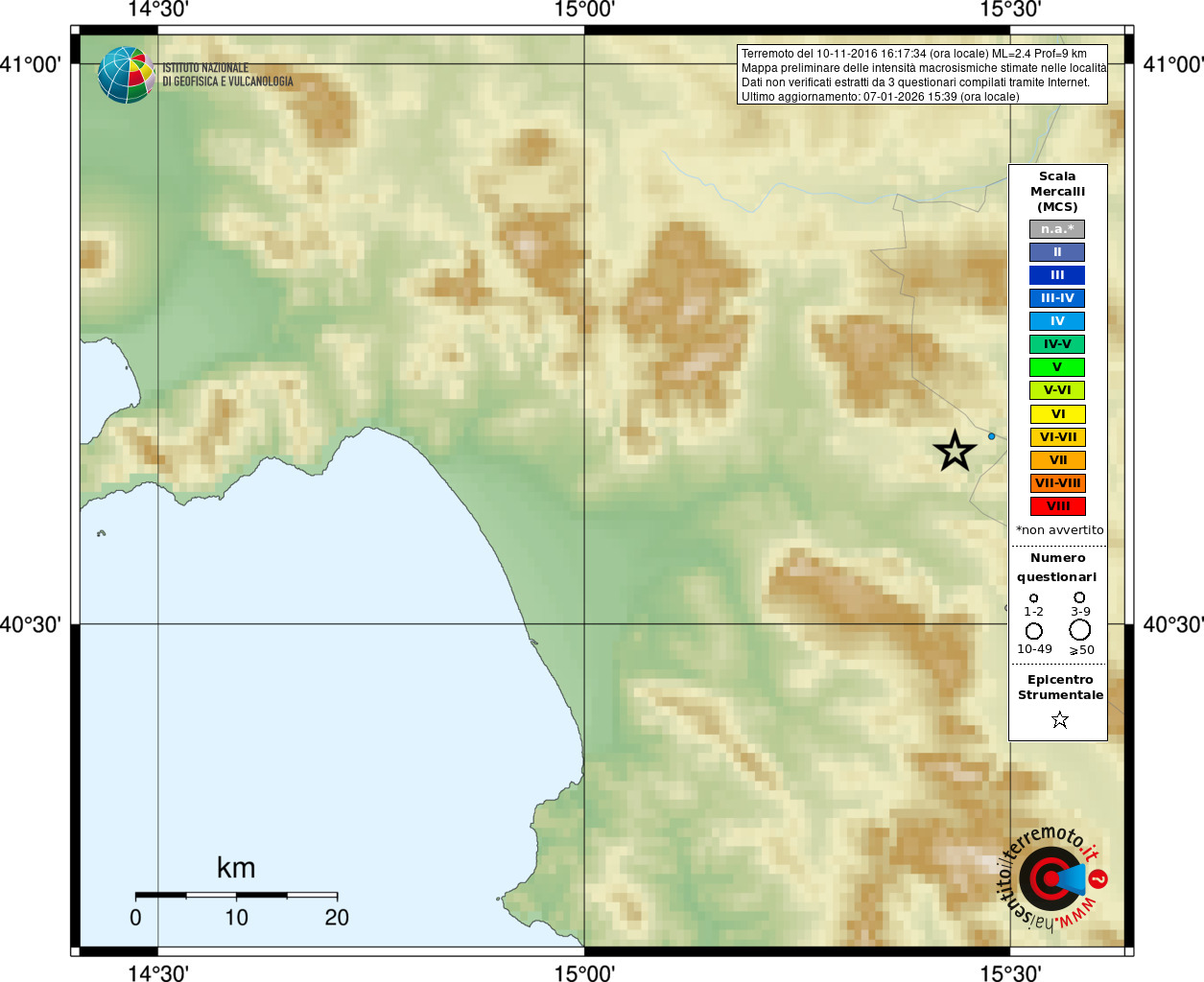Image resolution: width=1204 pixels, height=982 pixels.
Task: Click the 'Dati non verificati' line
Action: (915, 82)
